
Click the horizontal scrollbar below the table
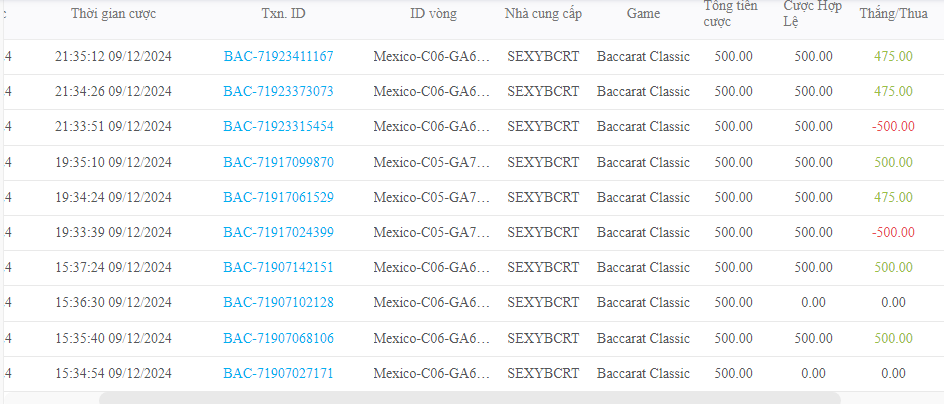[x=470, y=398]
